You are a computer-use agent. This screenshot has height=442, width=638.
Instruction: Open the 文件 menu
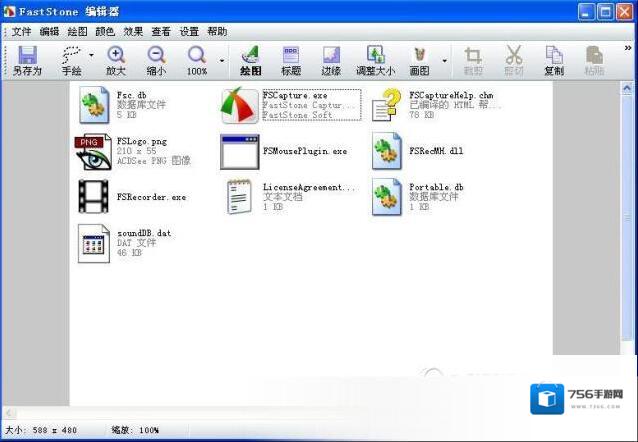point(21,31)
